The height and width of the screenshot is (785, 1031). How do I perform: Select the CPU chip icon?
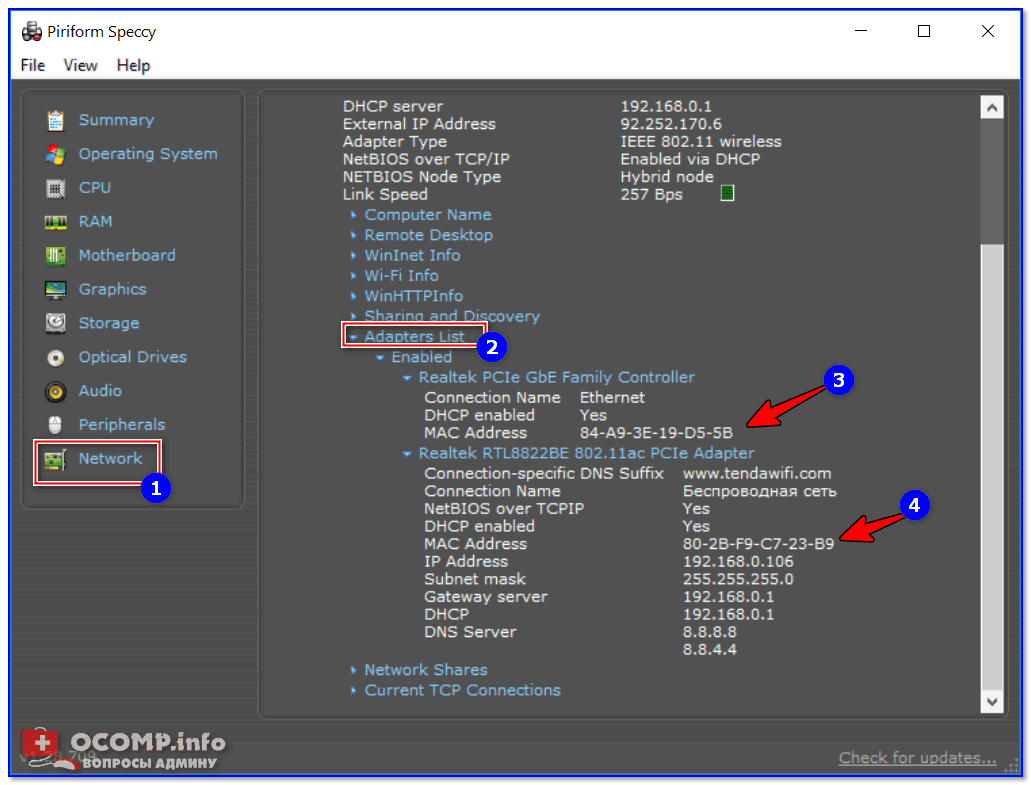click(56, 188)
